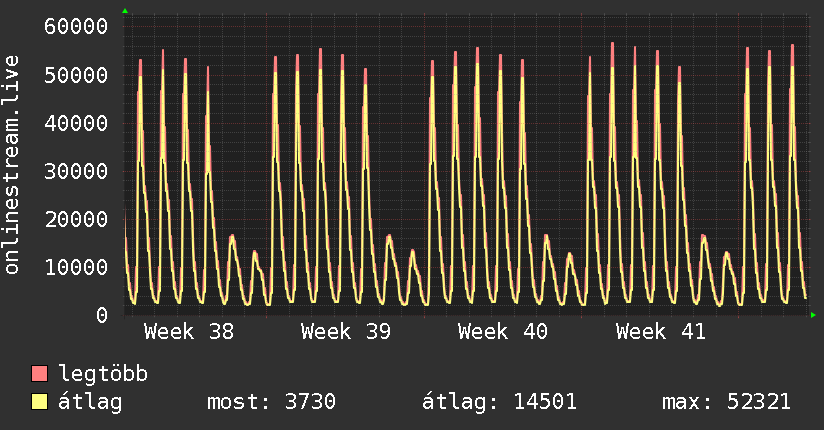
Task: Click the Week 40 axis label
Action: (x=503, y=332)
